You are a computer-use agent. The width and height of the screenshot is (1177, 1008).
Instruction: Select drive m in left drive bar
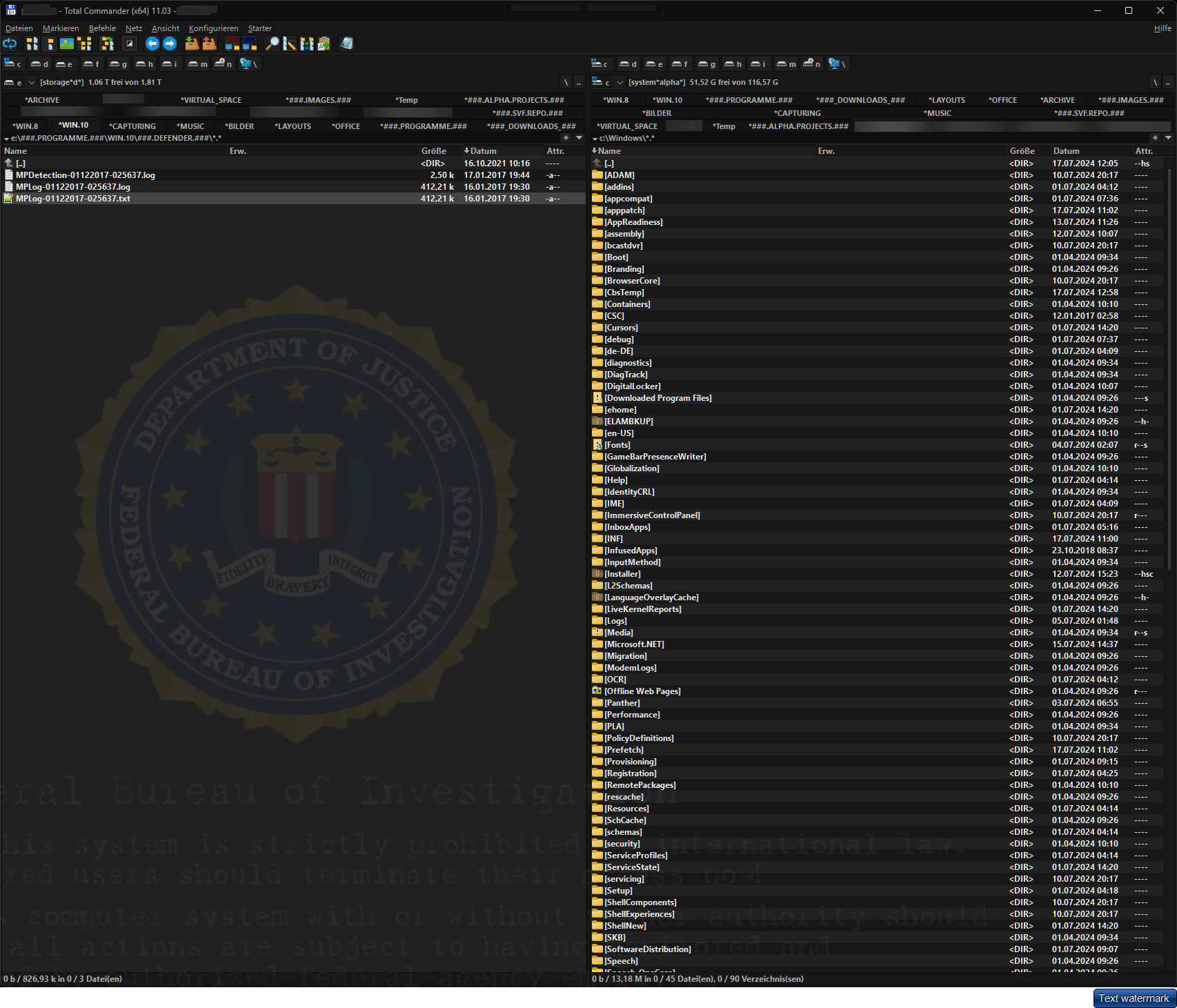[197, 63]
